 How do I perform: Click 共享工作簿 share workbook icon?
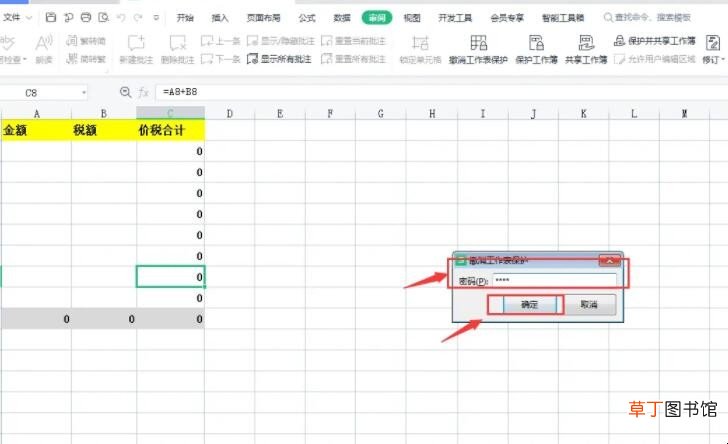click(x=586, y=49)
